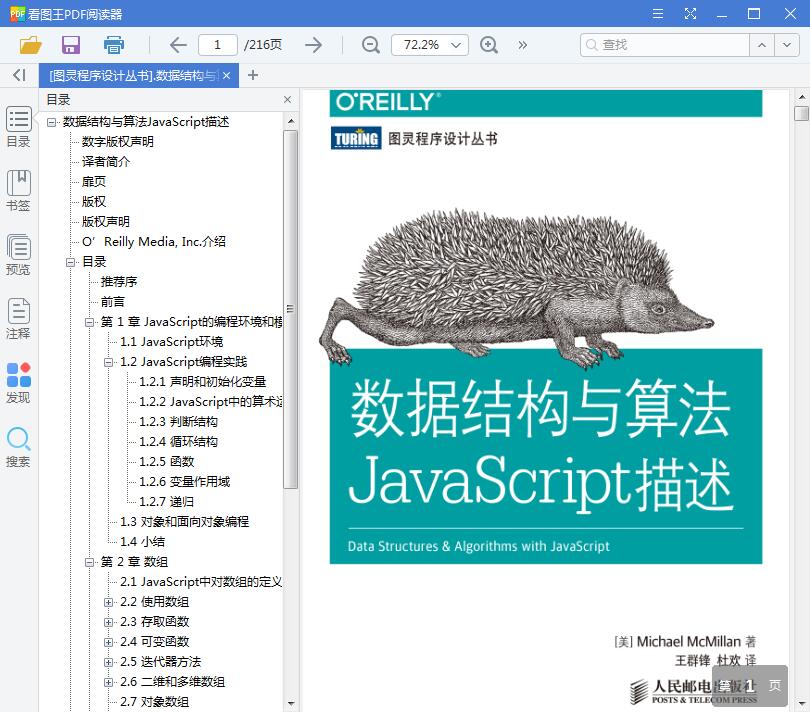Viewport: 810px width, 712px height.
Task: Show more toolbar tools via double chevron
Action: pyautogui.click(x=523, y=45)
